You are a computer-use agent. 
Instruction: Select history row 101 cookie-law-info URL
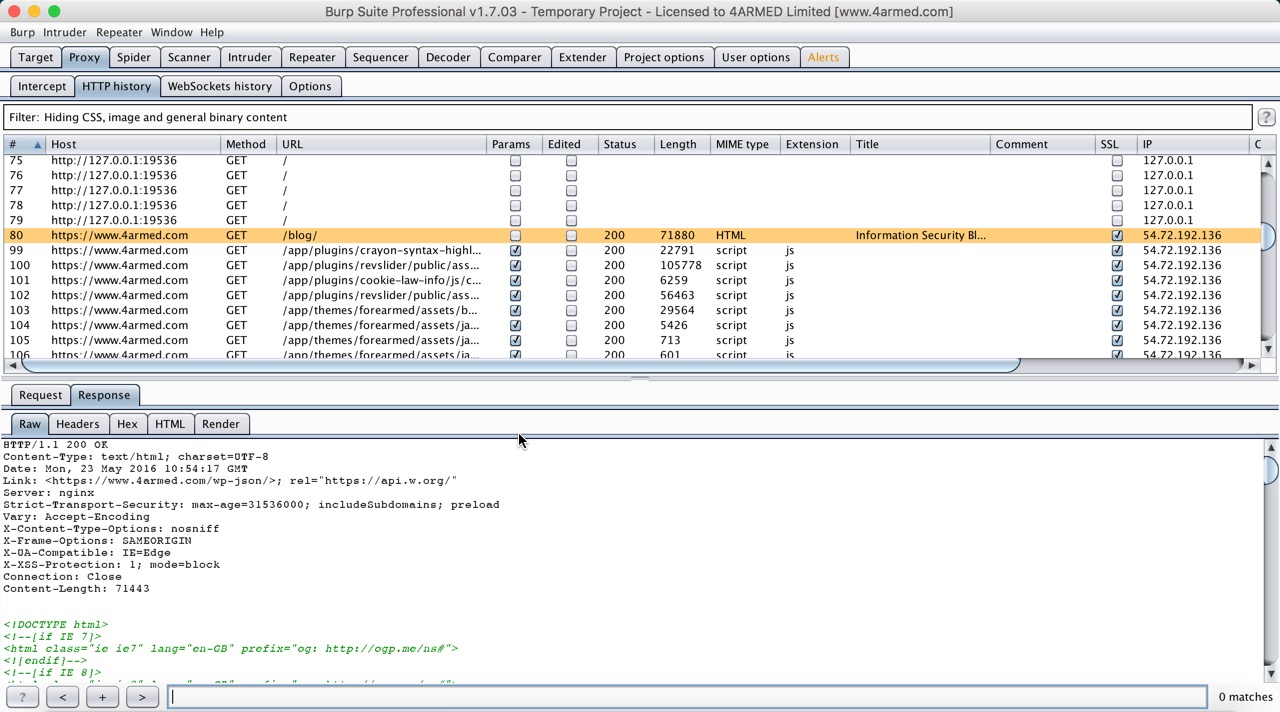pyautogui.click(x=632, y=280)
